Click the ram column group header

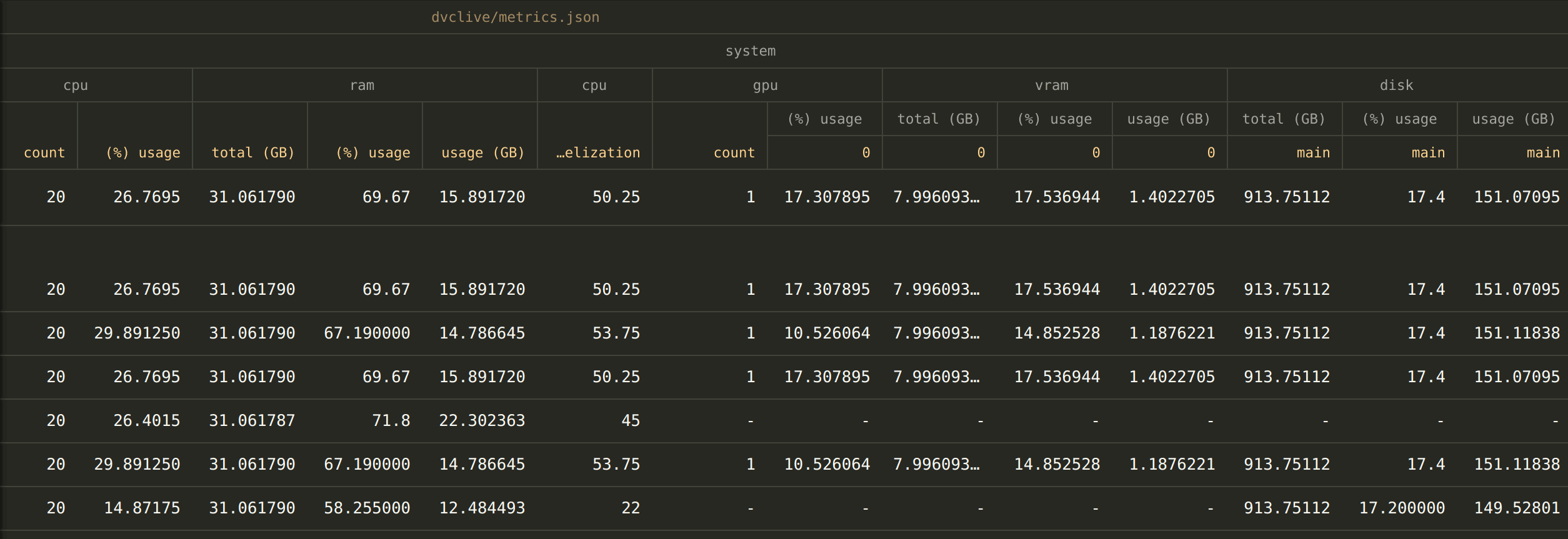[362, 86]
